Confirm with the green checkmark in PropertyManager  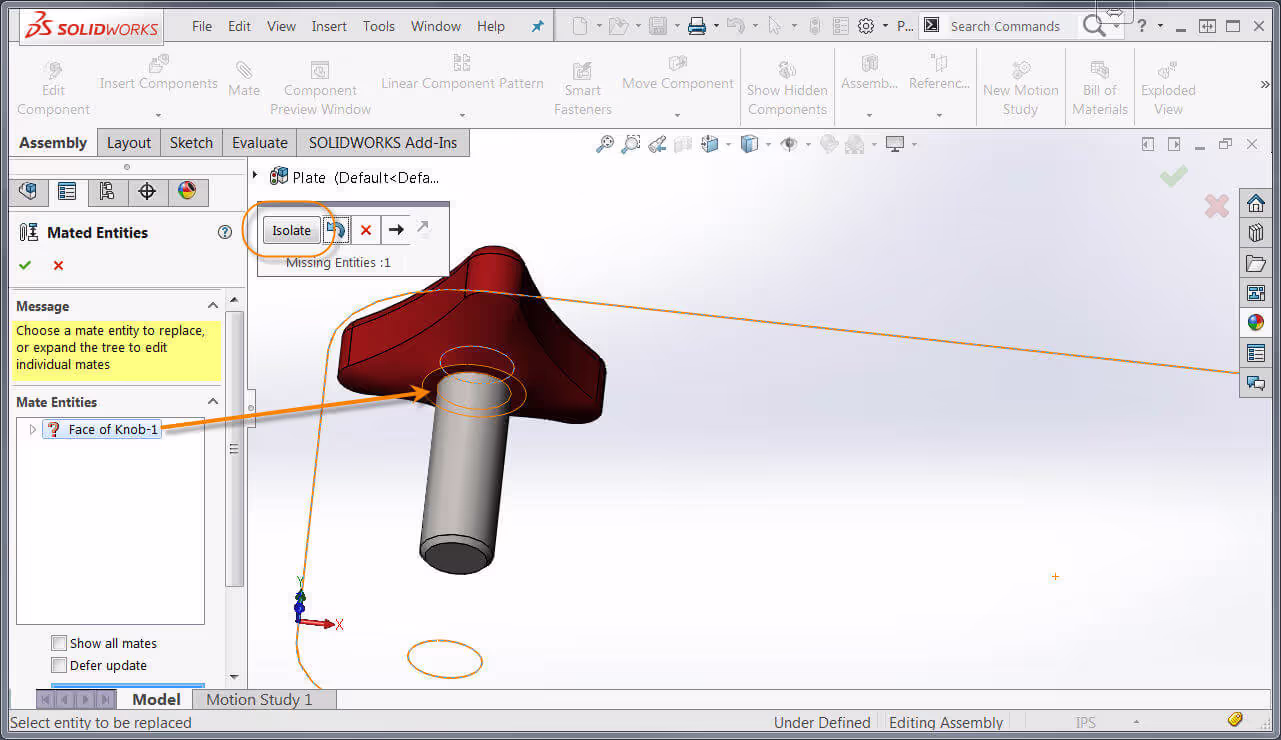point(25,265)
